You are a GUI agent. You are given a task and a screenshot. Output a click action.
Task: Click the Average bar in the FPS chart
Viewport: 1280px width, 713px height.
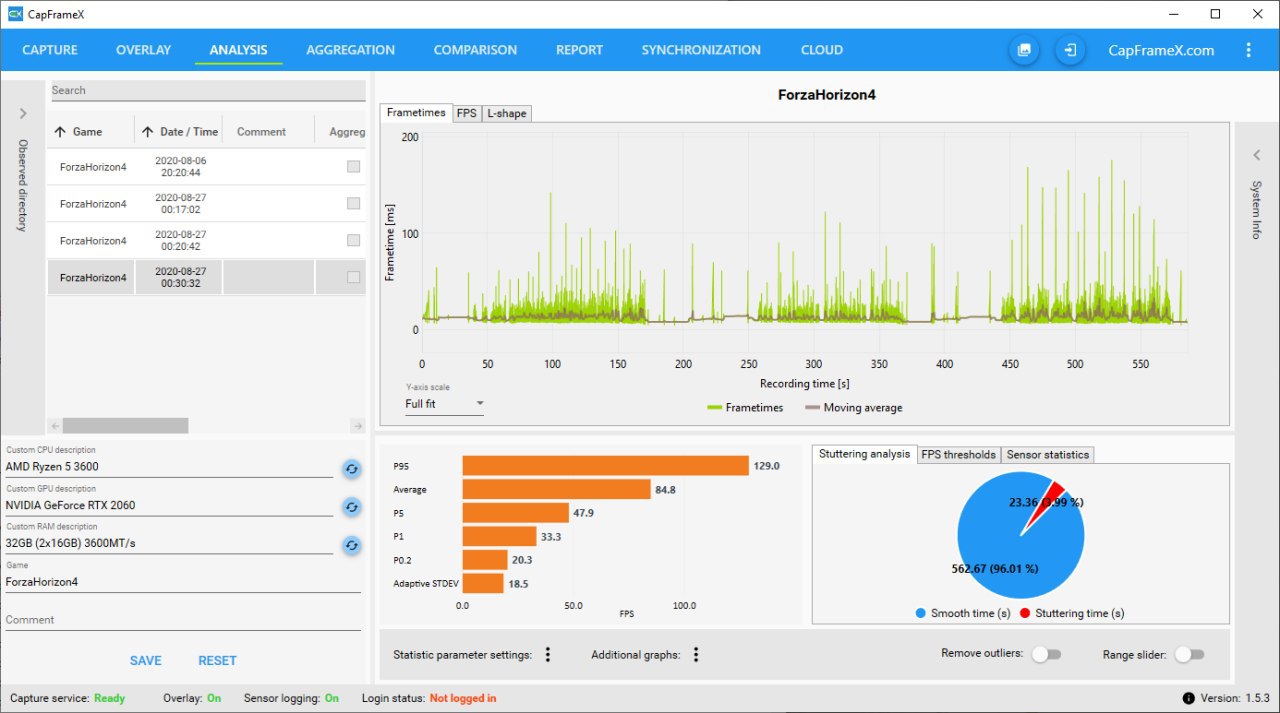click(x=557, y=490)
